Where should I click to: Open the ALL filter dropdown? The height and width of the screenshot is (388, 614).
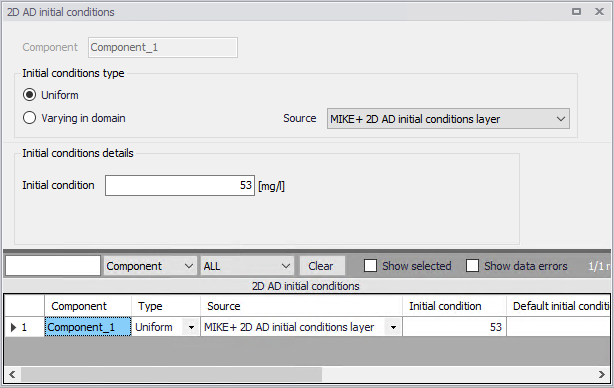coord(247,266)
